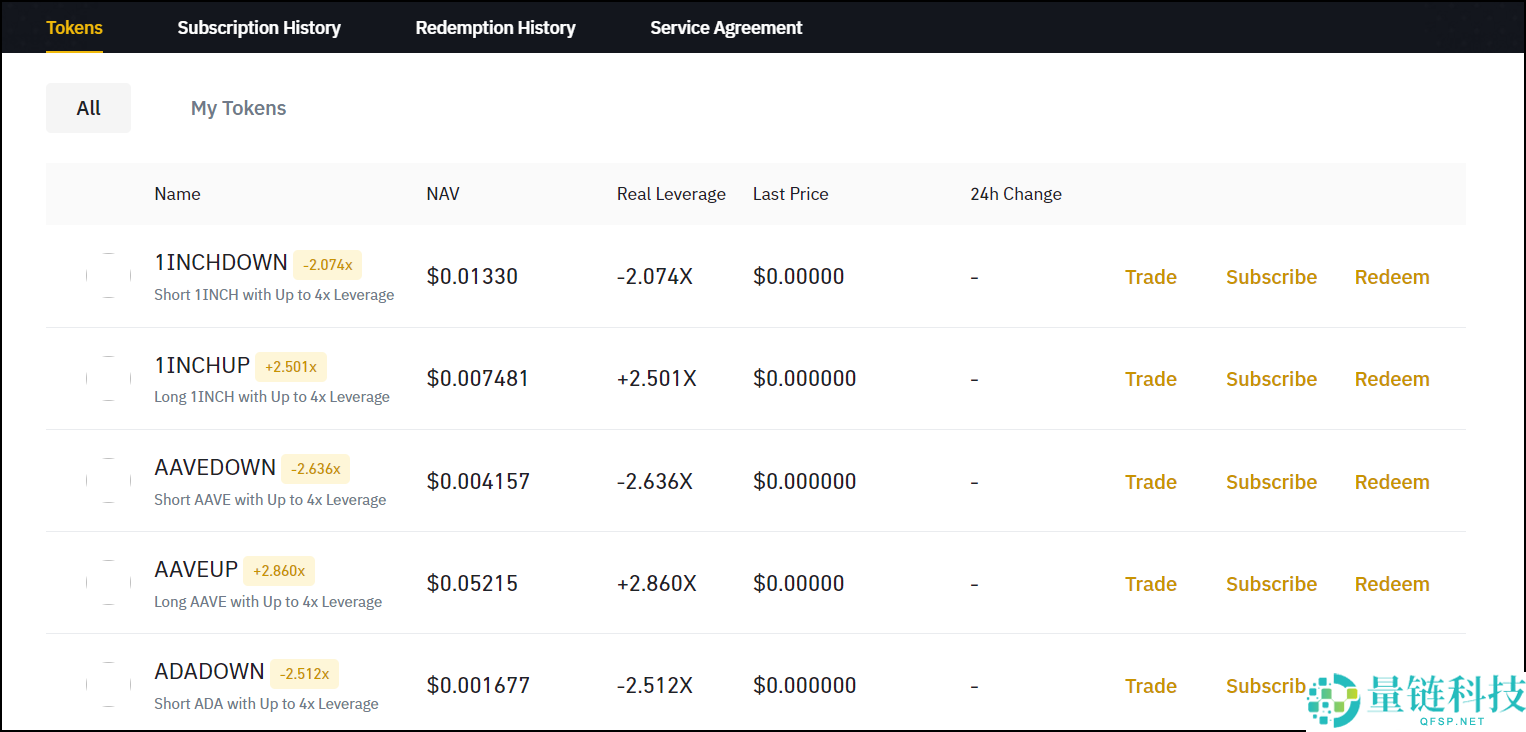This screenshot has height=732, width=1526.
Task: Redeem the AAVEDOWN token
Action: click(x=1392, y=482)
